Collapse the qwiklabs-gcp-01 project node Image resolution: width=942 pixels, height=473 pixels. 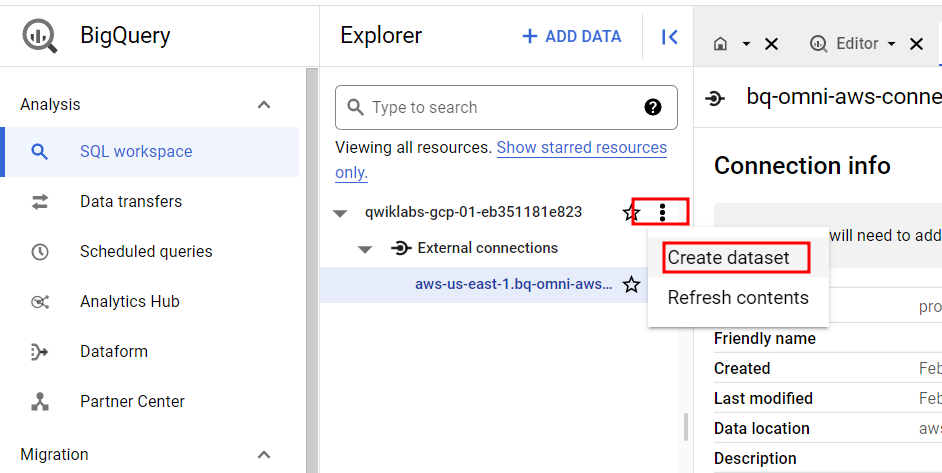point(341,213)
